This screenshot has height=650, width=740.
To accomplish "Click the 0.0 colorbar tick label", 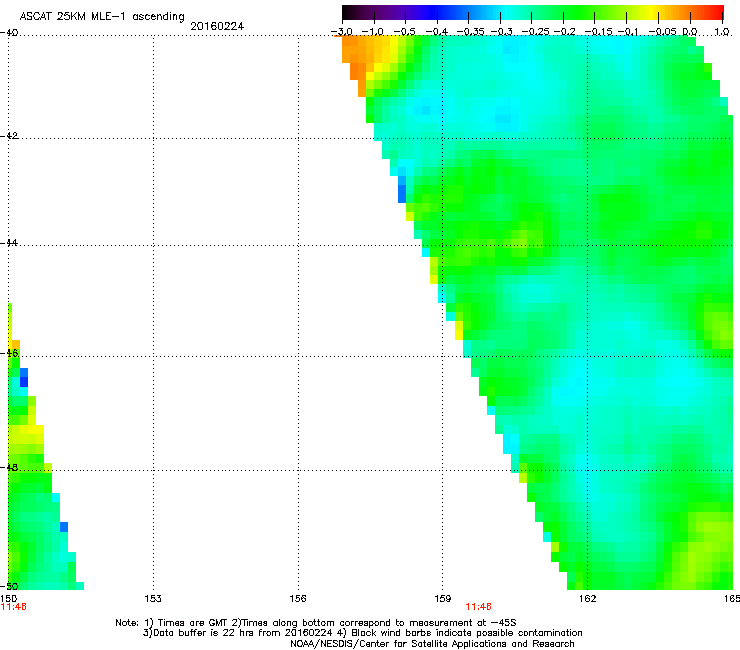I will (x=690, y=32).
